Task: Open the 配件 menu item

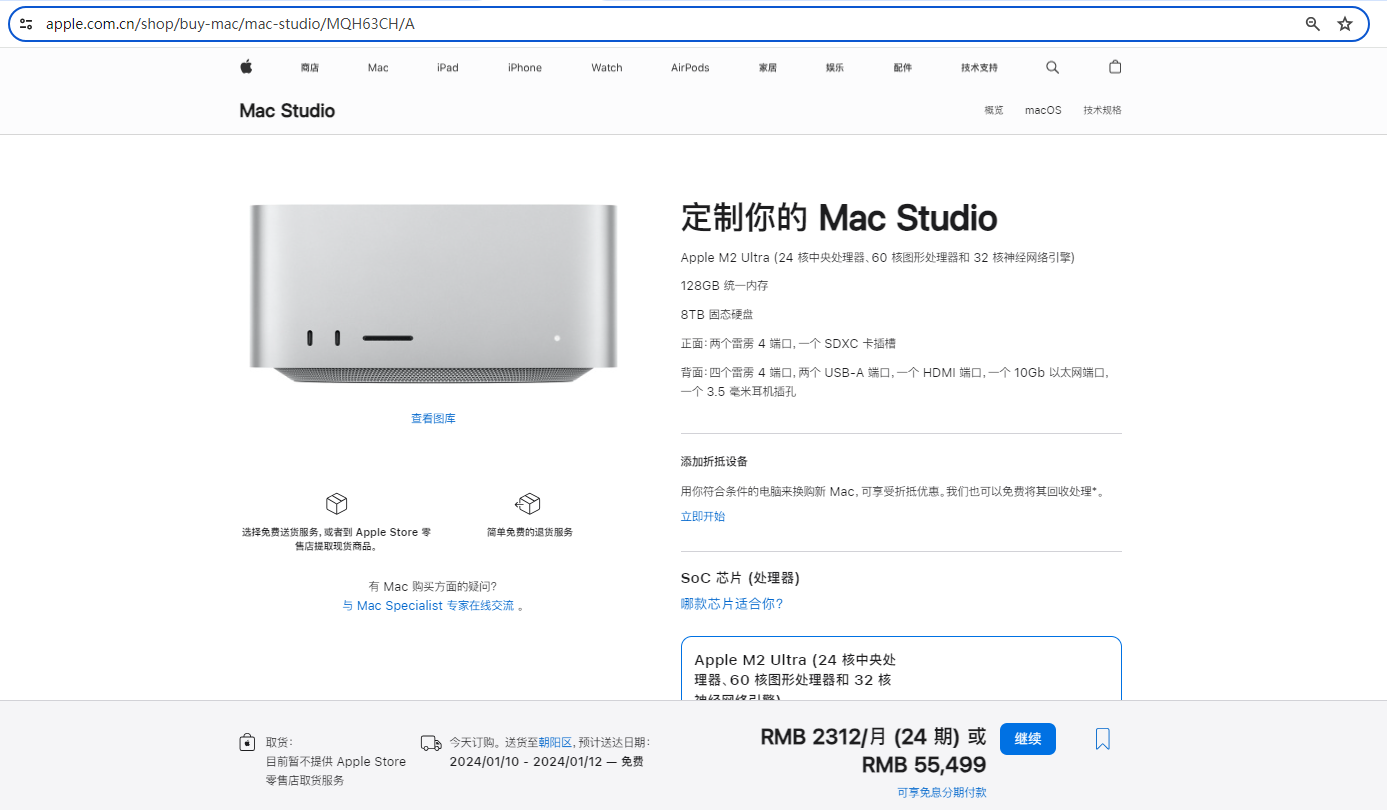Action: pos(903,68)
